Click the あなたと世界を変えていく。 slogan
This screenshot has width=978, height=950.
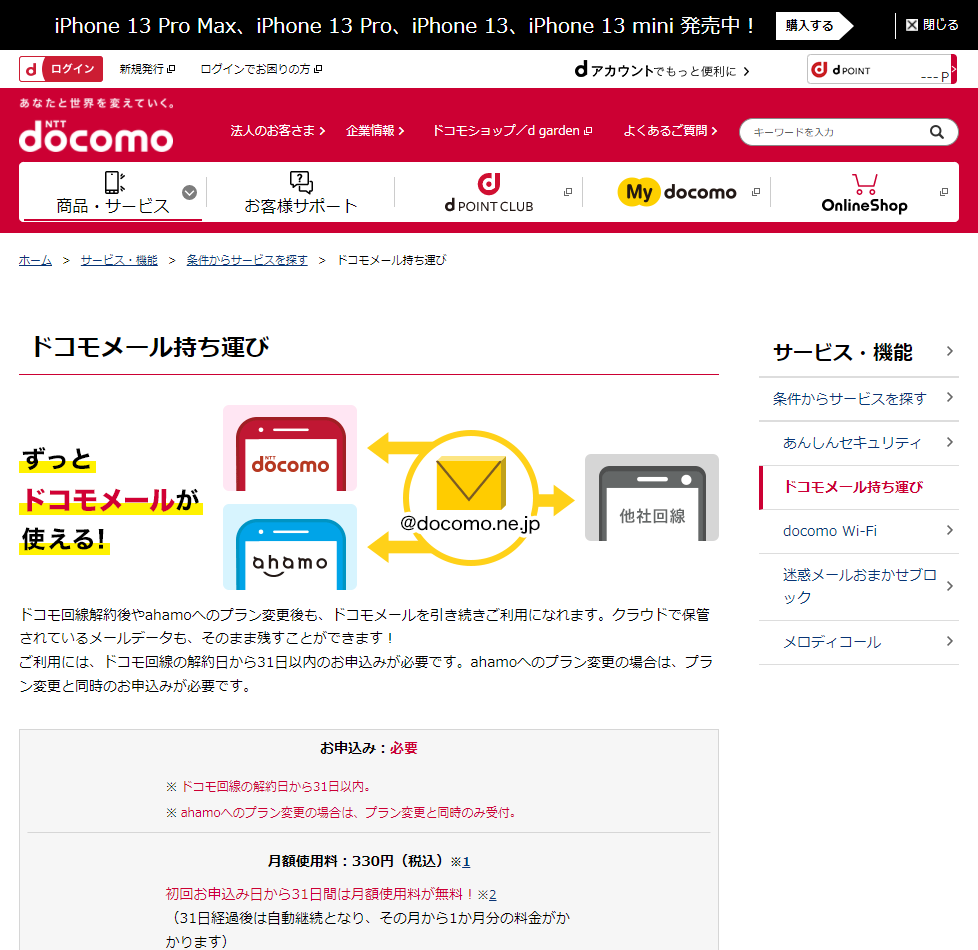[97, 104]
